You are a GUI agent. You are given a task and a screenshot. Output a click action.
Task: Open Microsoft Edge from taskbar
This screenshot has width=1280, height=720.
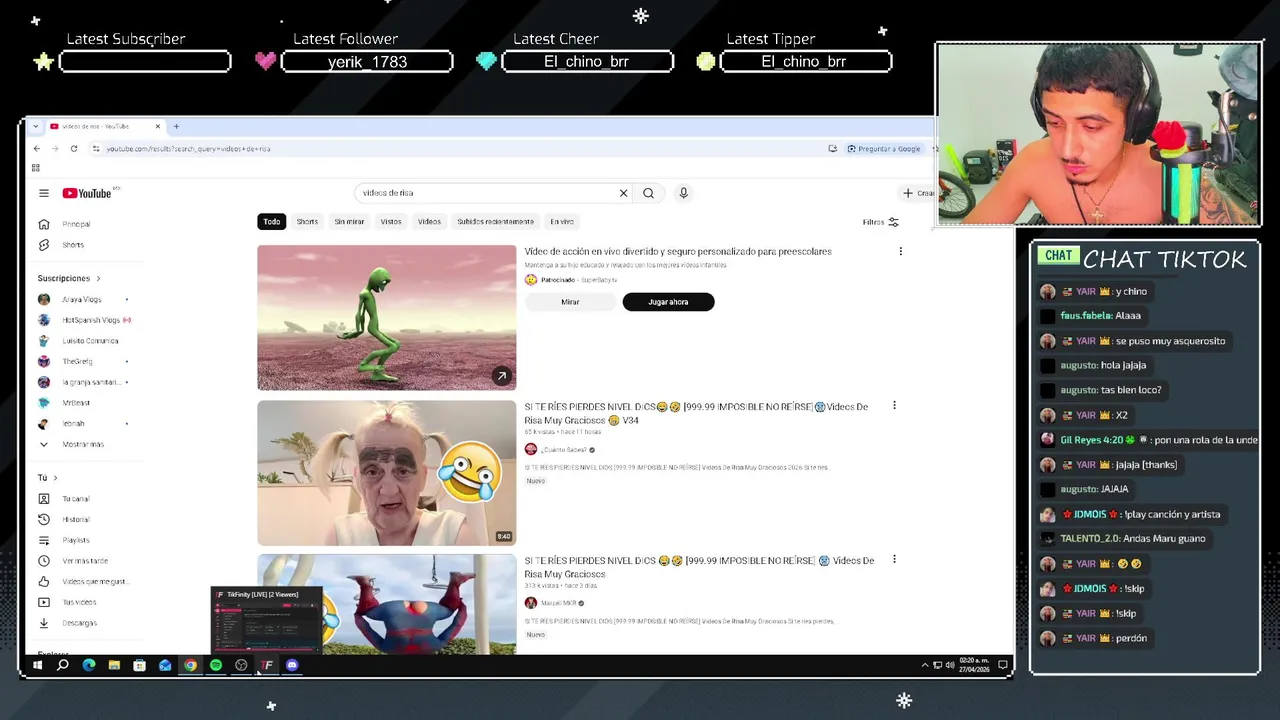point(89,665)
